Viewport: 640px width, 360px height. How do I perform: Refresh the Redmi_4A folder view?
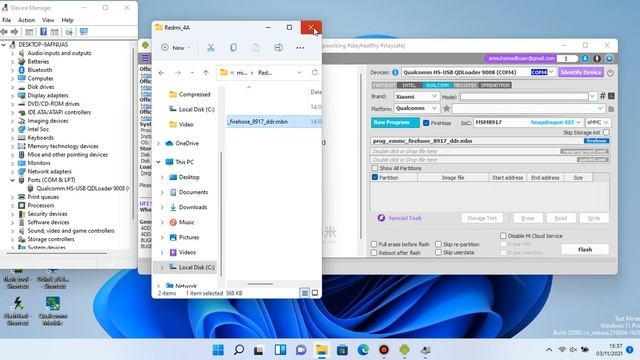314,73
